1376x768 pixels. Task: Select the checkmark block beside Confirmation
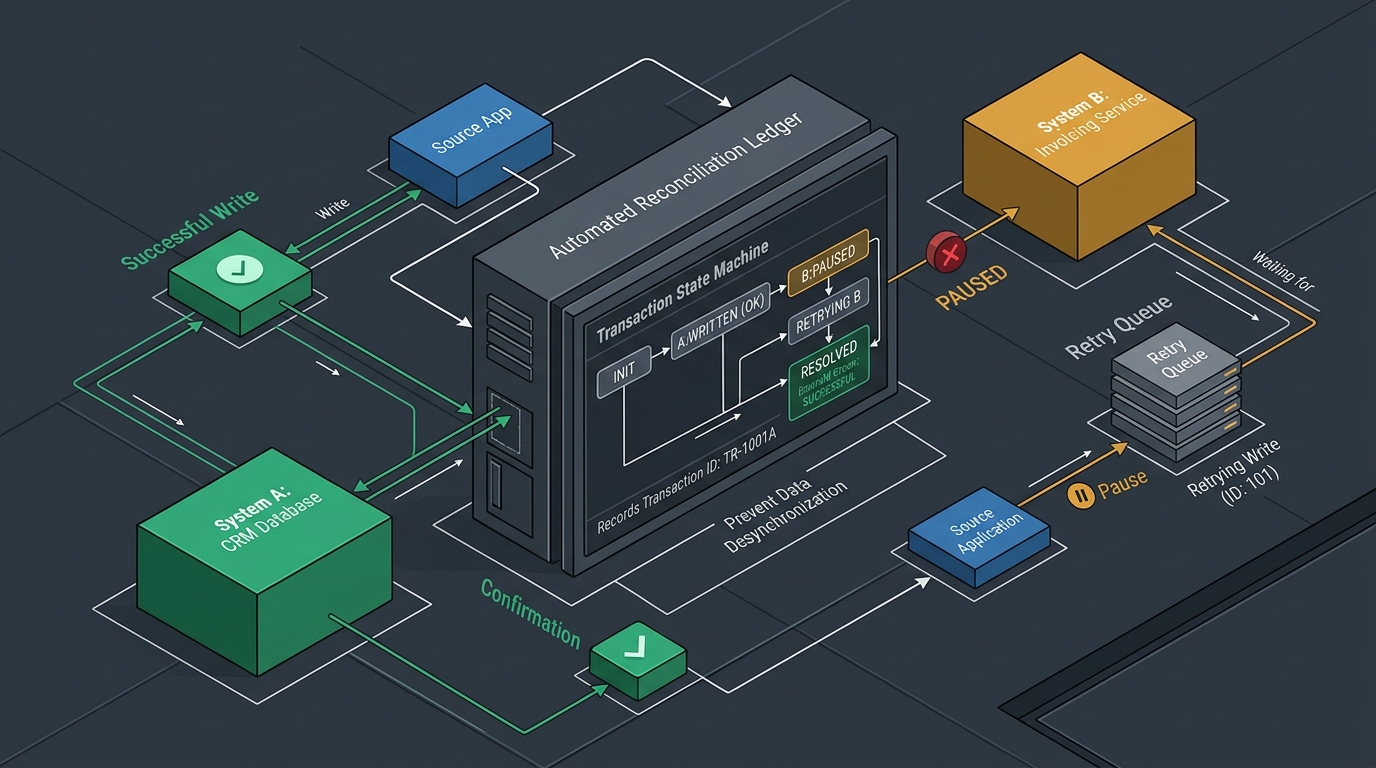pos(638,660)
